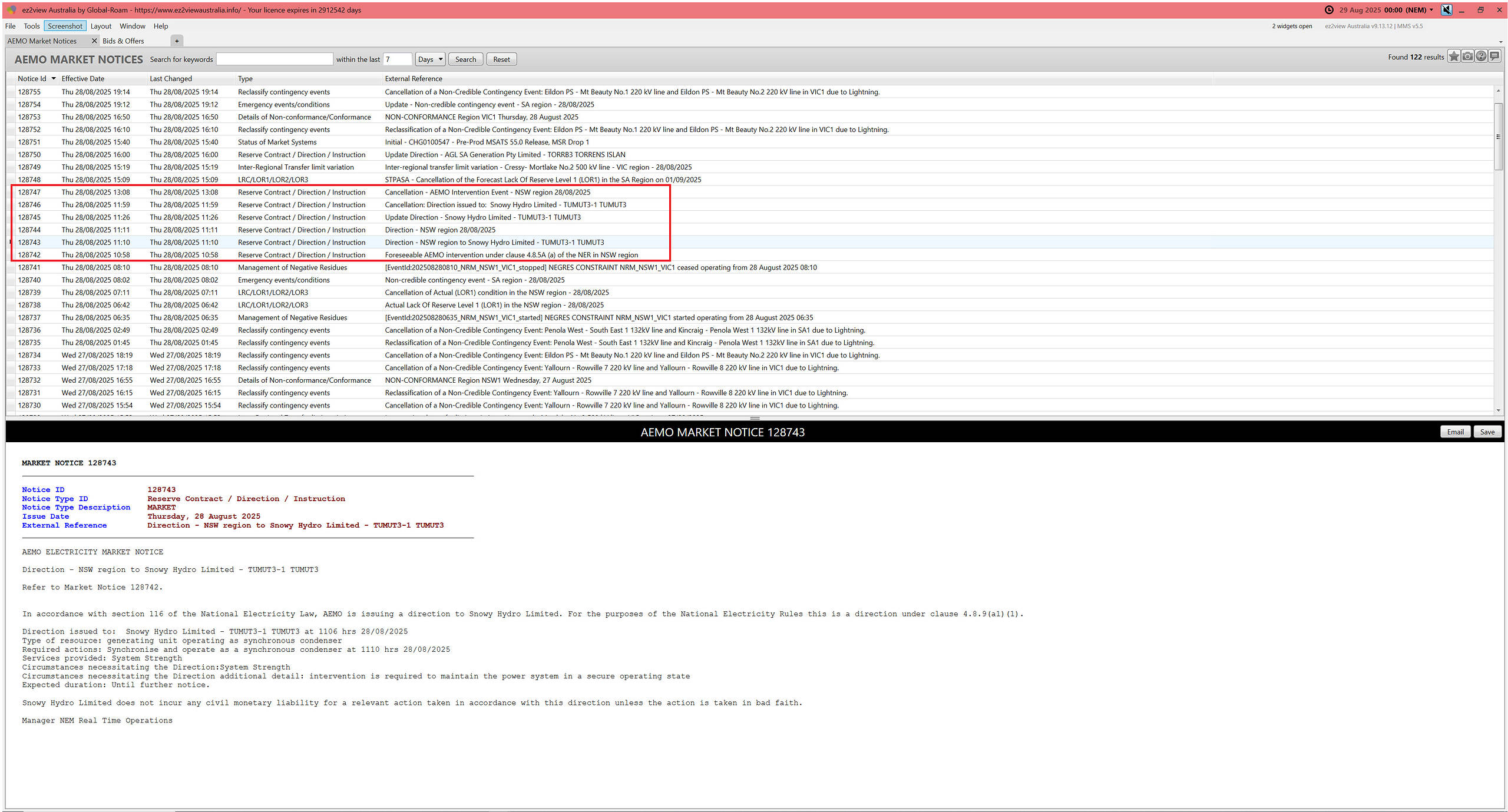This screenshot has width=1508, height=812.
Task: Select notice row 128735
Action: 750,343
